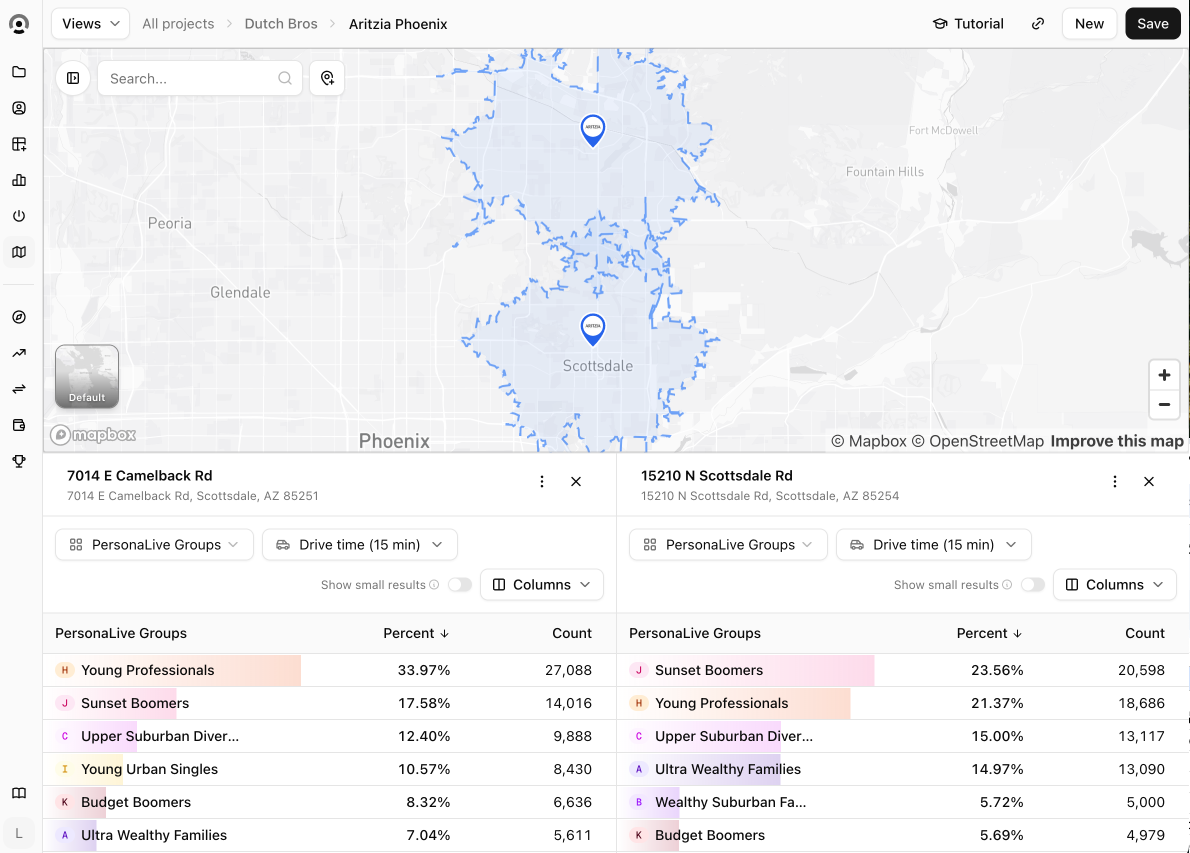Switch map style via Default thumbnail
The image size is (1190, 853).
coord(87,376)
